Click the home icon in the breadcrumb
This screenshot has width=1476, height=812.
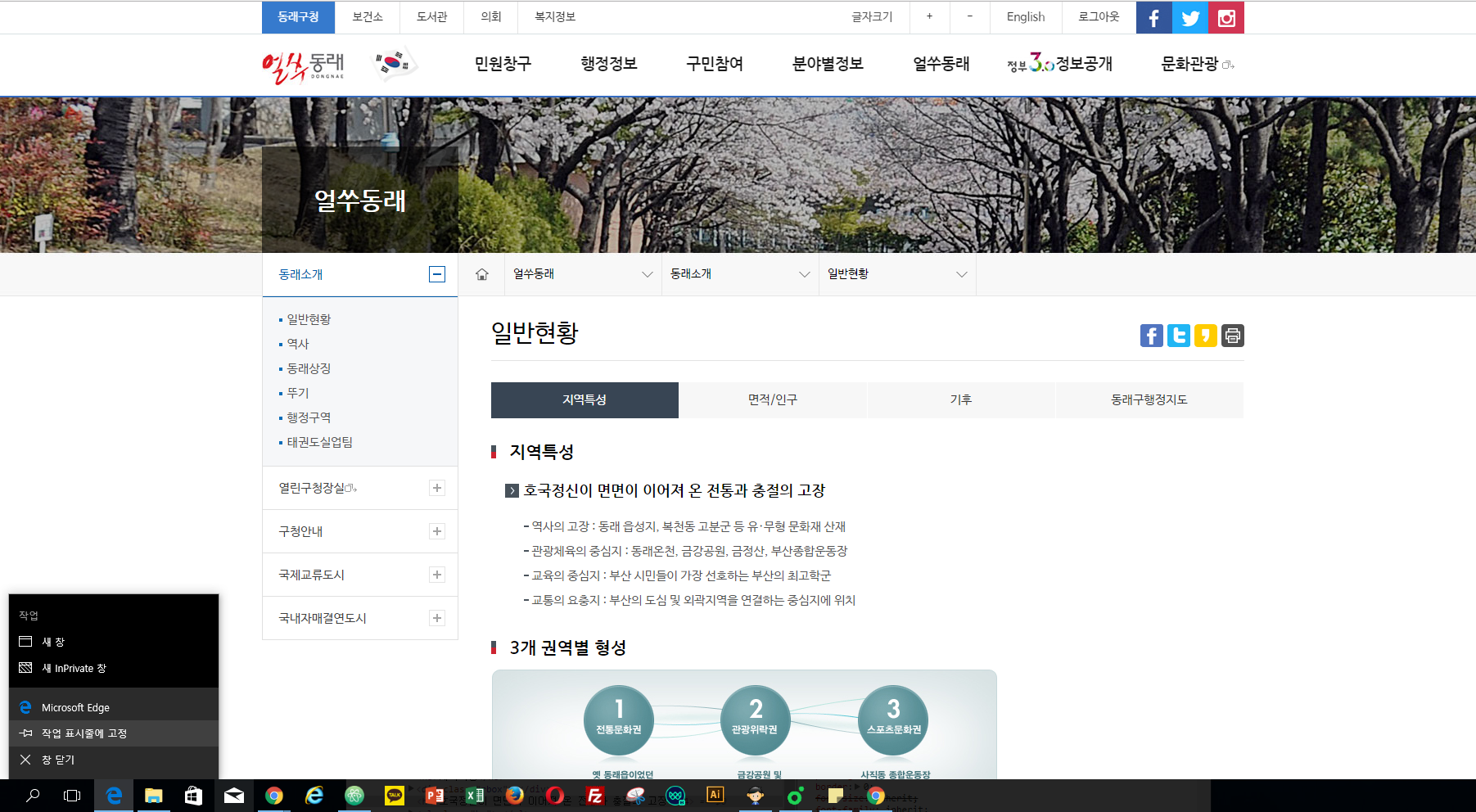(x=481, y=274)
